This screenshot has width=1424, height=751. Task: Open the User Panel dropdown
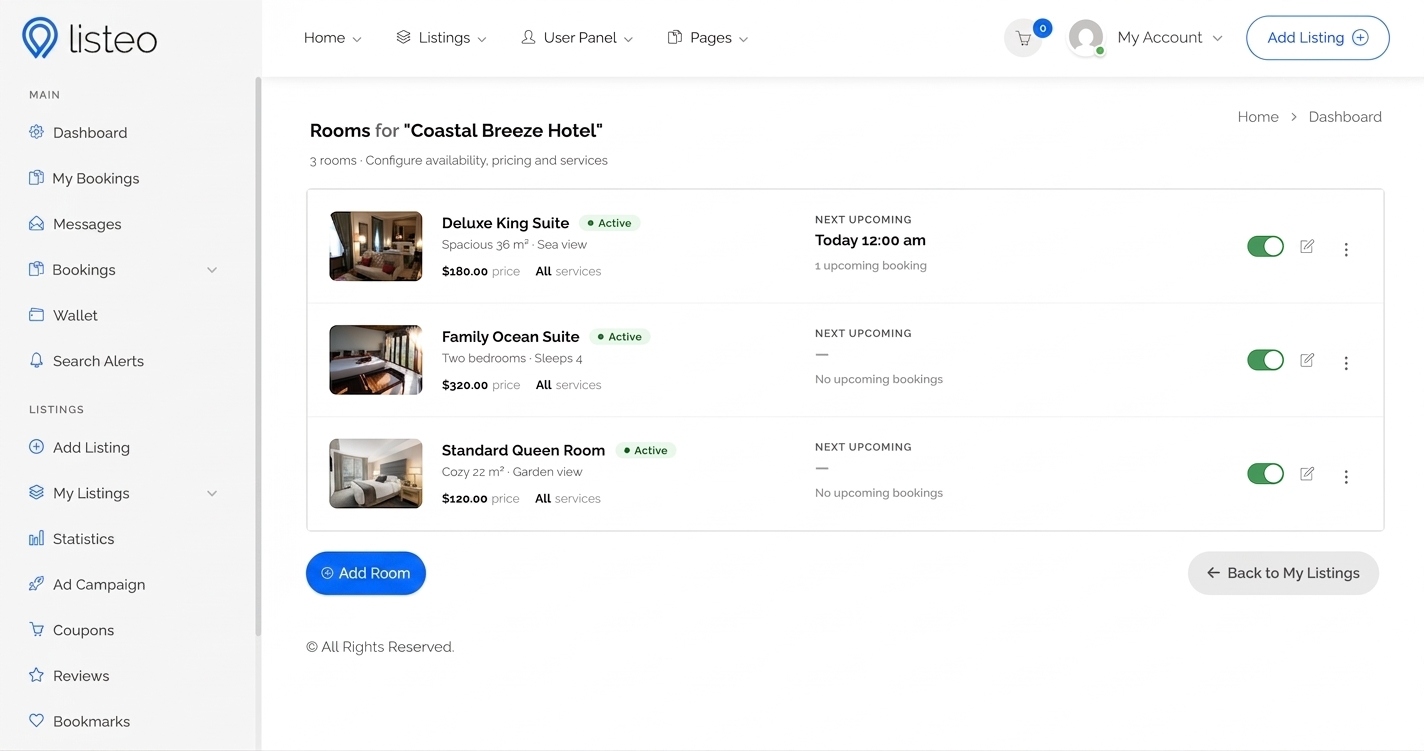click(577, 38)
